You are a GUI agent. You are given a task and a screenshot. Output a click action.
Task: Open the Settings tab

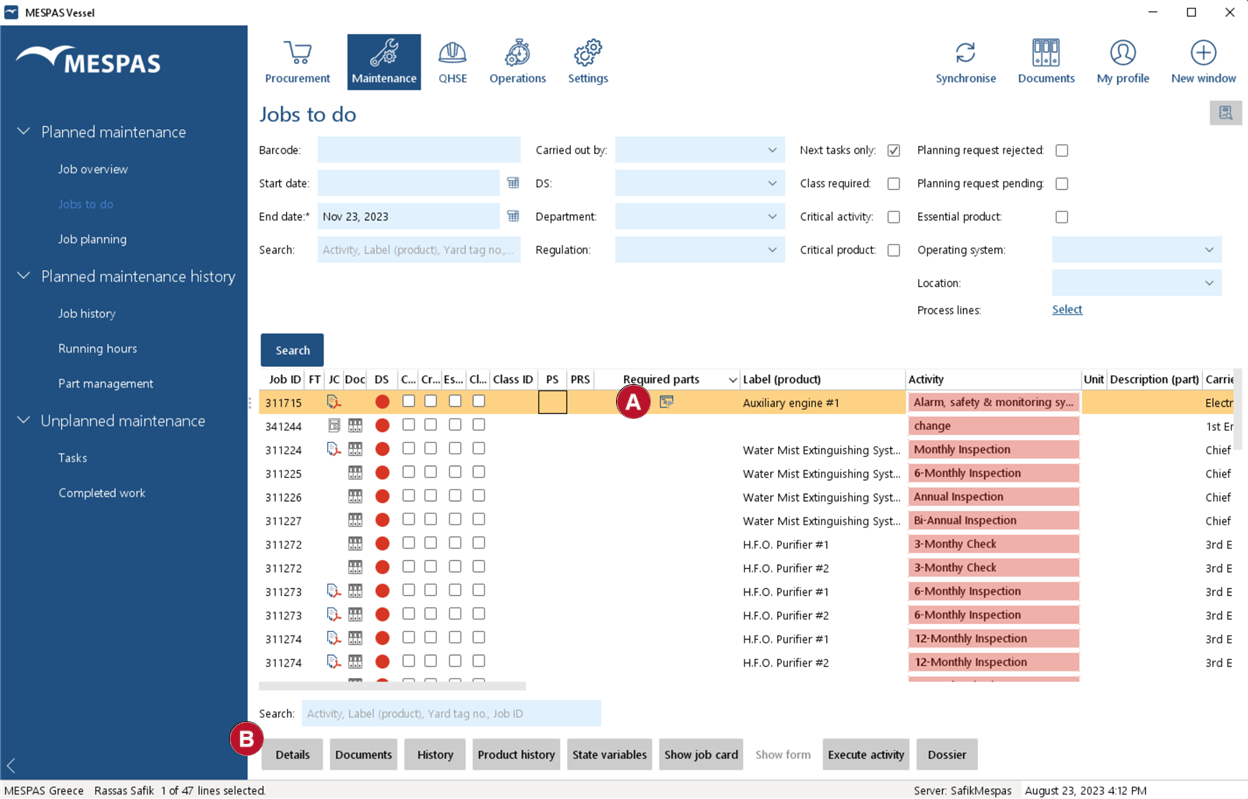(588, 61)
